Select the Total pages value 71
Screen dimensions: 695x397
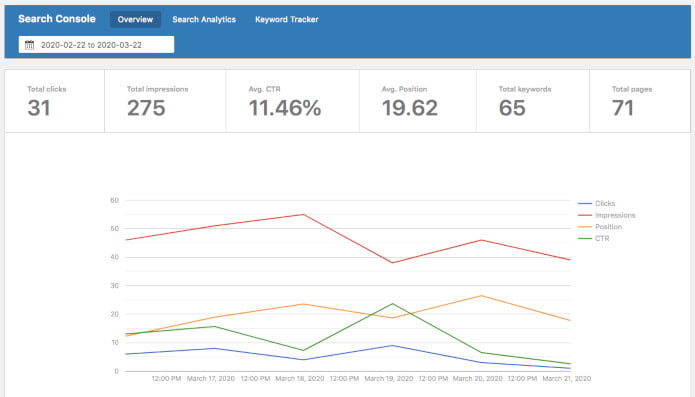click(623, 108)
